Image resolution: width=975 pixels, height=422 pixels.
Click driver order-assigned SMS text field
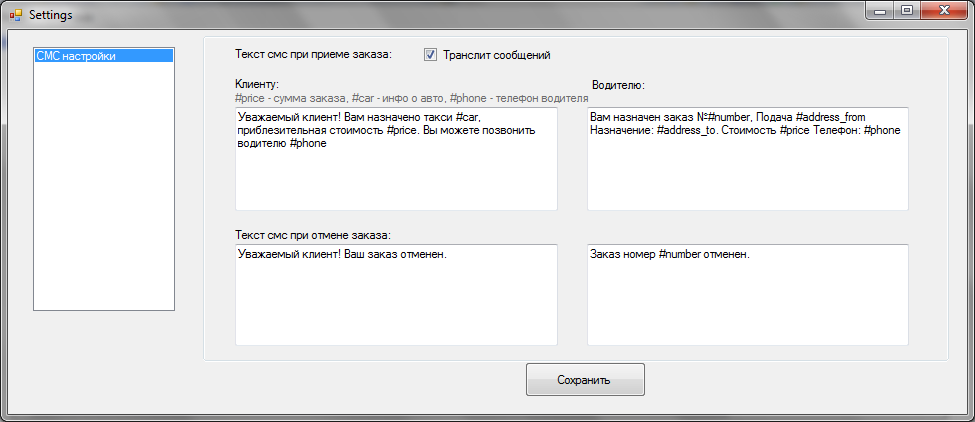(747, 175)
